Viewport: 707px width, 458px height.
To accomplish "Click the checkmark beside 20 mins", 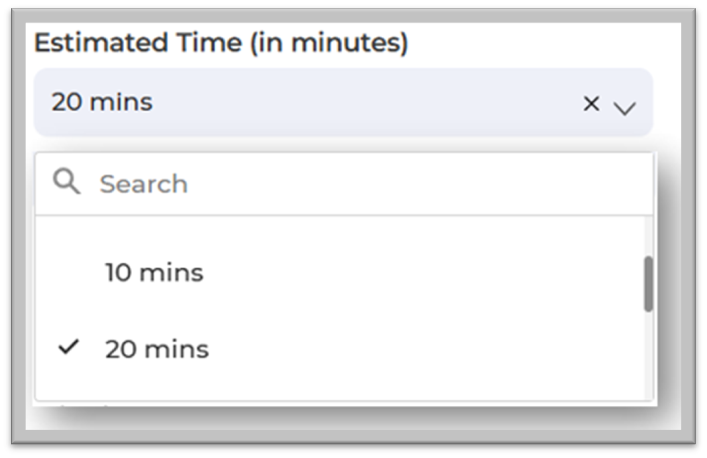I will point(69,348).
